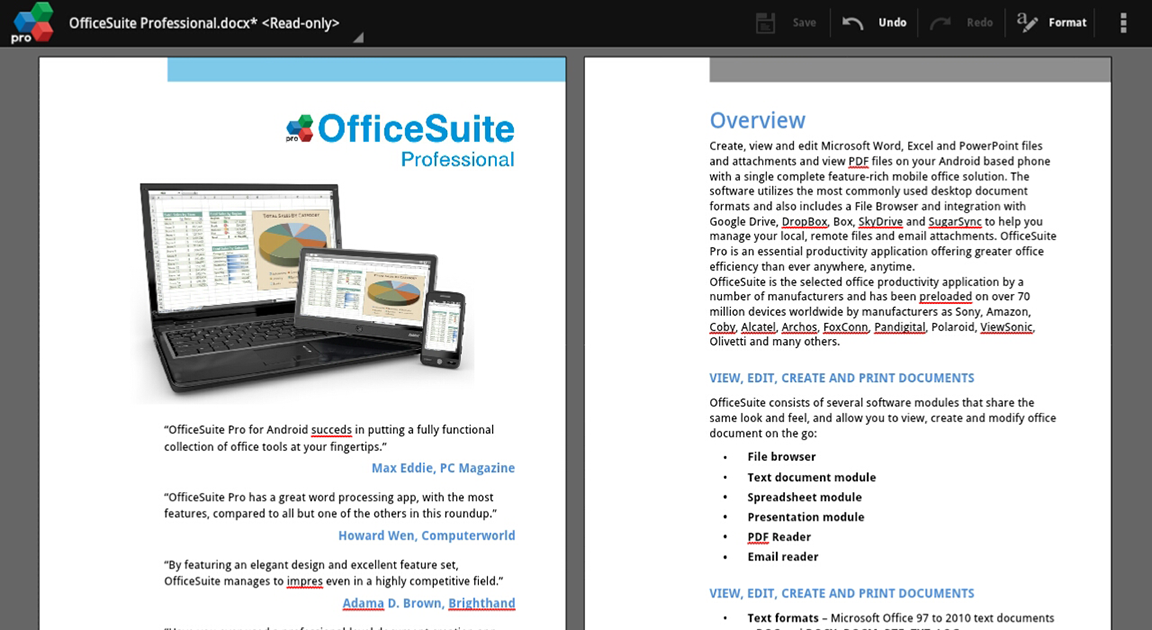The width and height of the screenshot is (1152, 630).
Task: Click the gray header bar on second page
Action: tap(910, 70)
